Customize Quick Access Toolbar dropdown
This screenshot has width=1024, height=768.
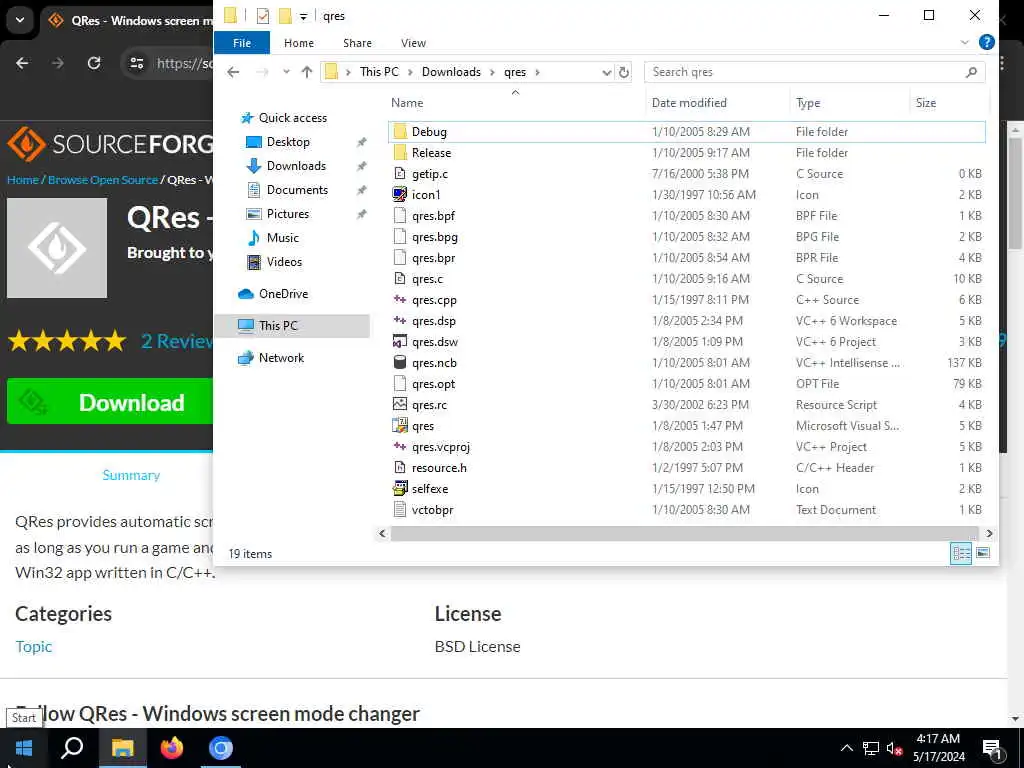(x=303, y=16)
